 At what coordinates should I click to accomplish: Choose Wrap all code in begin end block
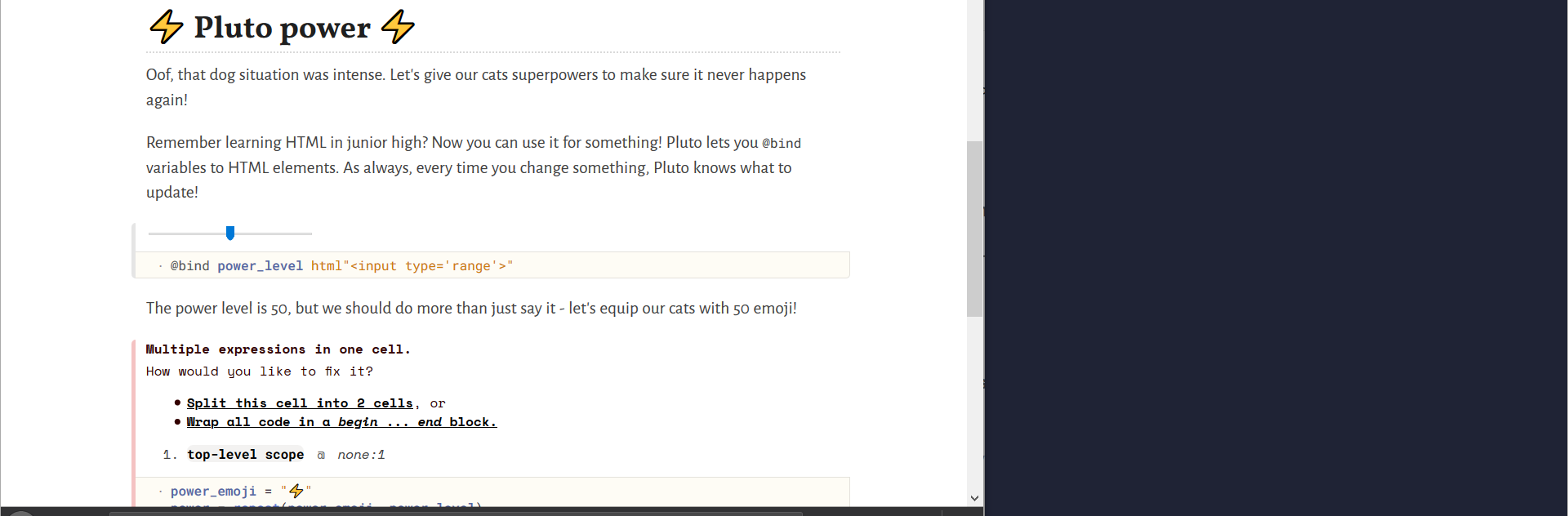click(341, 422)
